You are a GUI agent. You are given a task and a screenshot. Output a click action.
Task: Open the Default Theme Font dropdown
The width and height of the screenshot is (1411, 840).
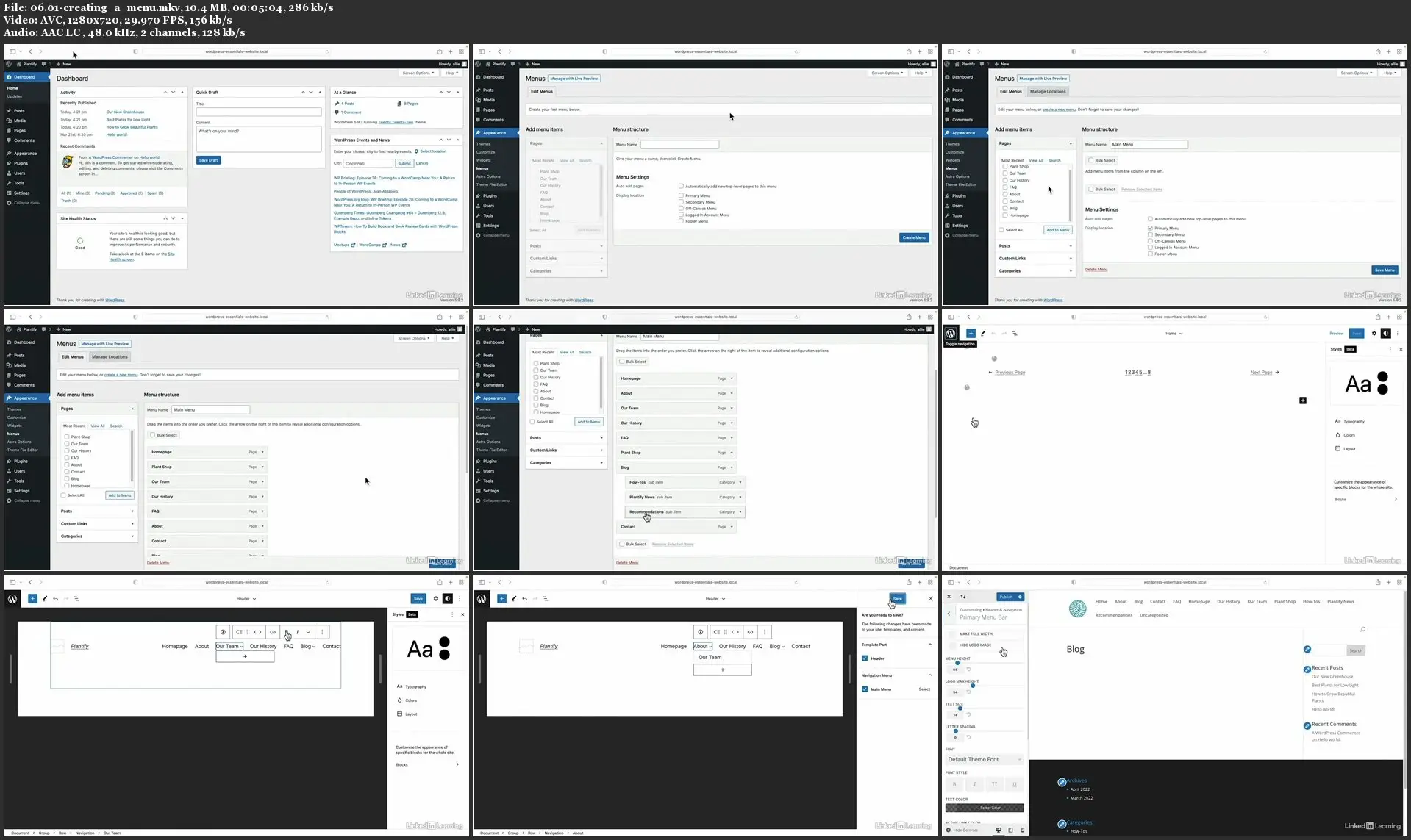(985, 759)
